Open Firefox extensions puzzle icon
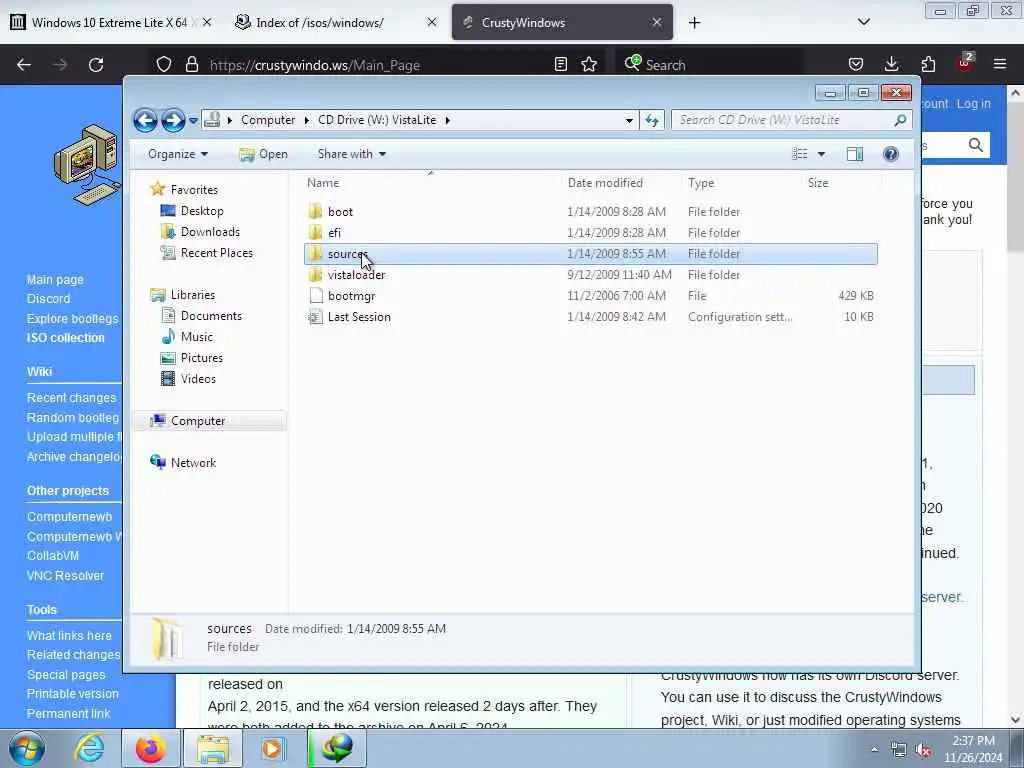The image size is (1024, 768). pos(928,64)
